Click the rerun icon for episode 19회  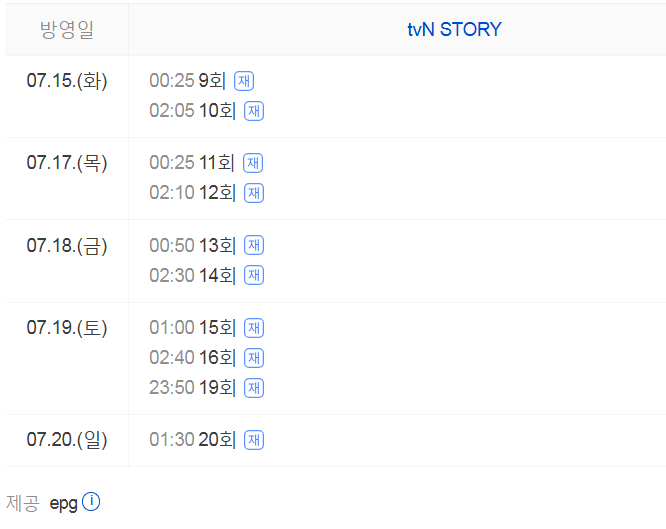point(254,388)
